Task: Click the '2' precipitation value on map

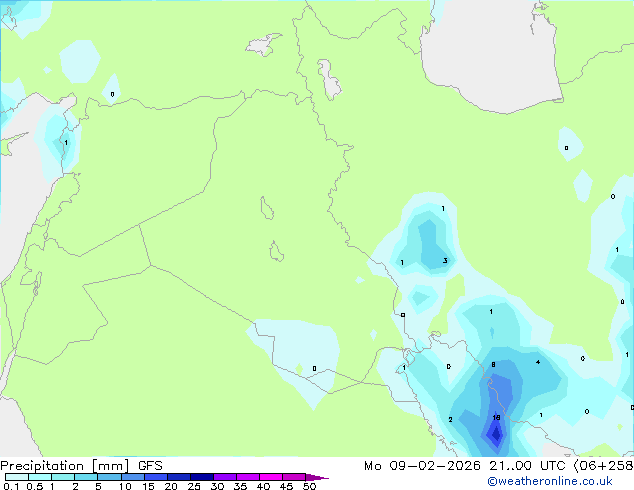Action: [450, 420]
